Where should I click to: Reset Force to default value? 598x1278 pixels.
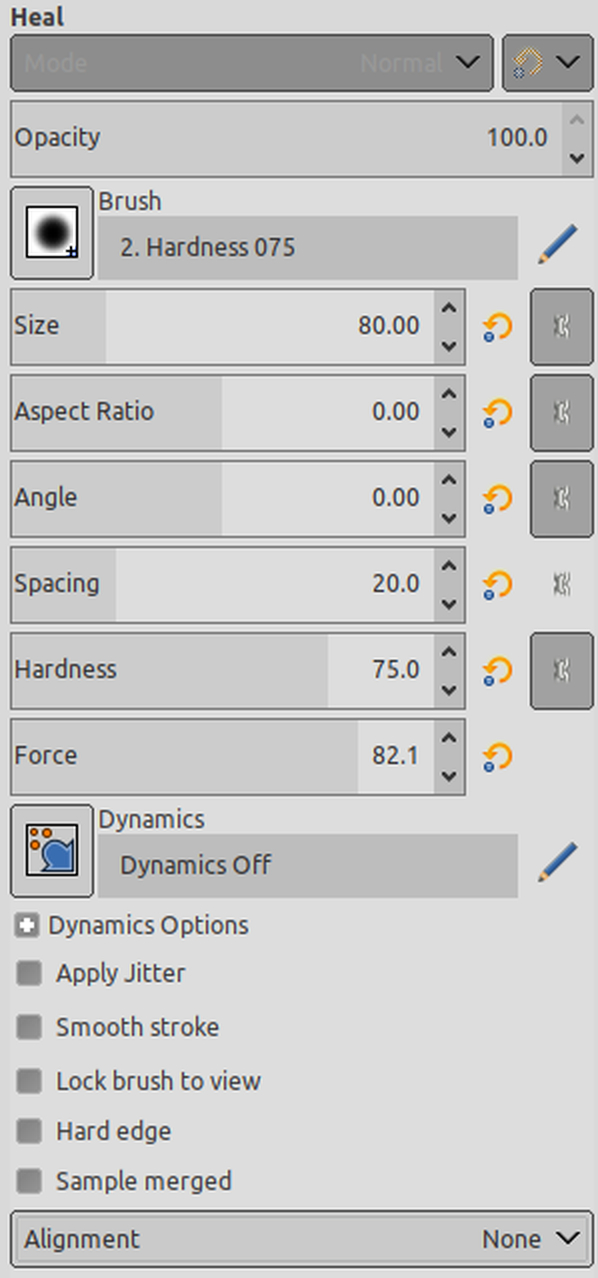click(497, 757)
